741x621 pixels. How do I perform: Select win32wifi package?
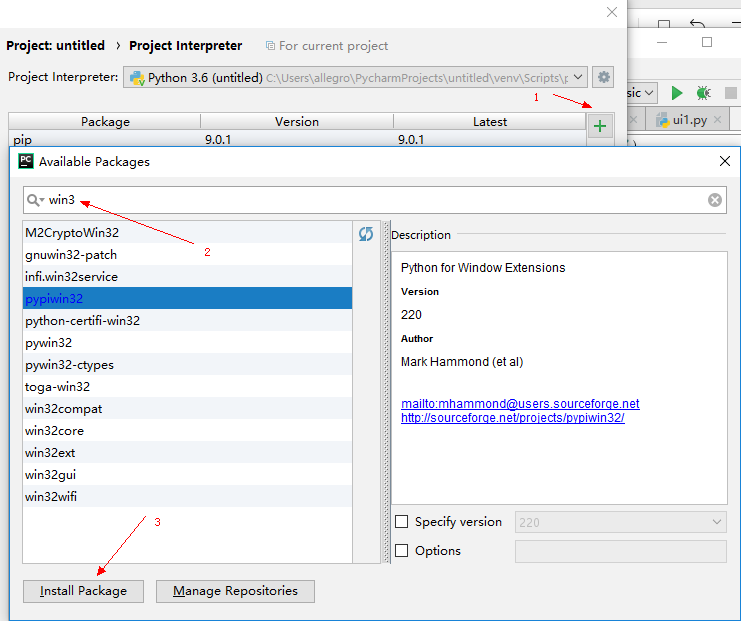point(187,496)
